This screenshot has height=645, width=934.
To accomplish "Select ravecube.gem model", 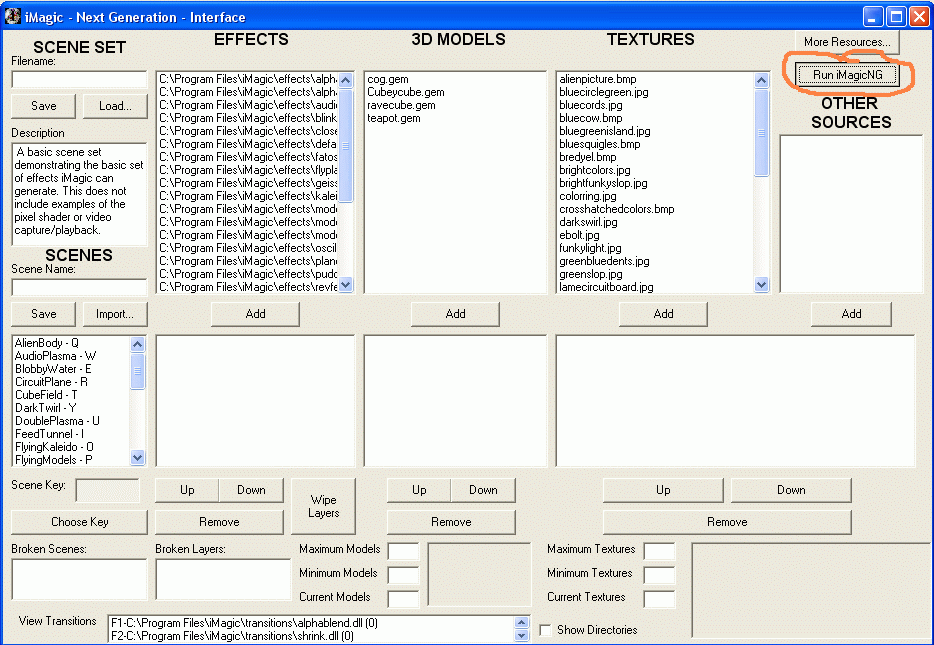I will [401, 105].
